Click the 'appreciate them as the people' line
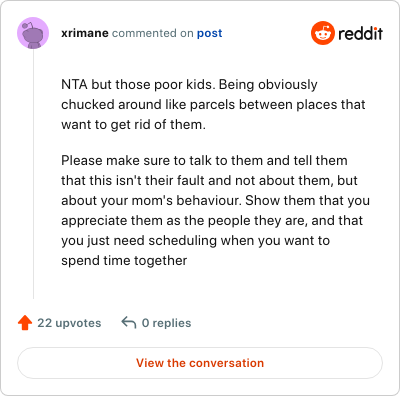The image size is (400, 396). pyautogui.click(x=212, y=221)
